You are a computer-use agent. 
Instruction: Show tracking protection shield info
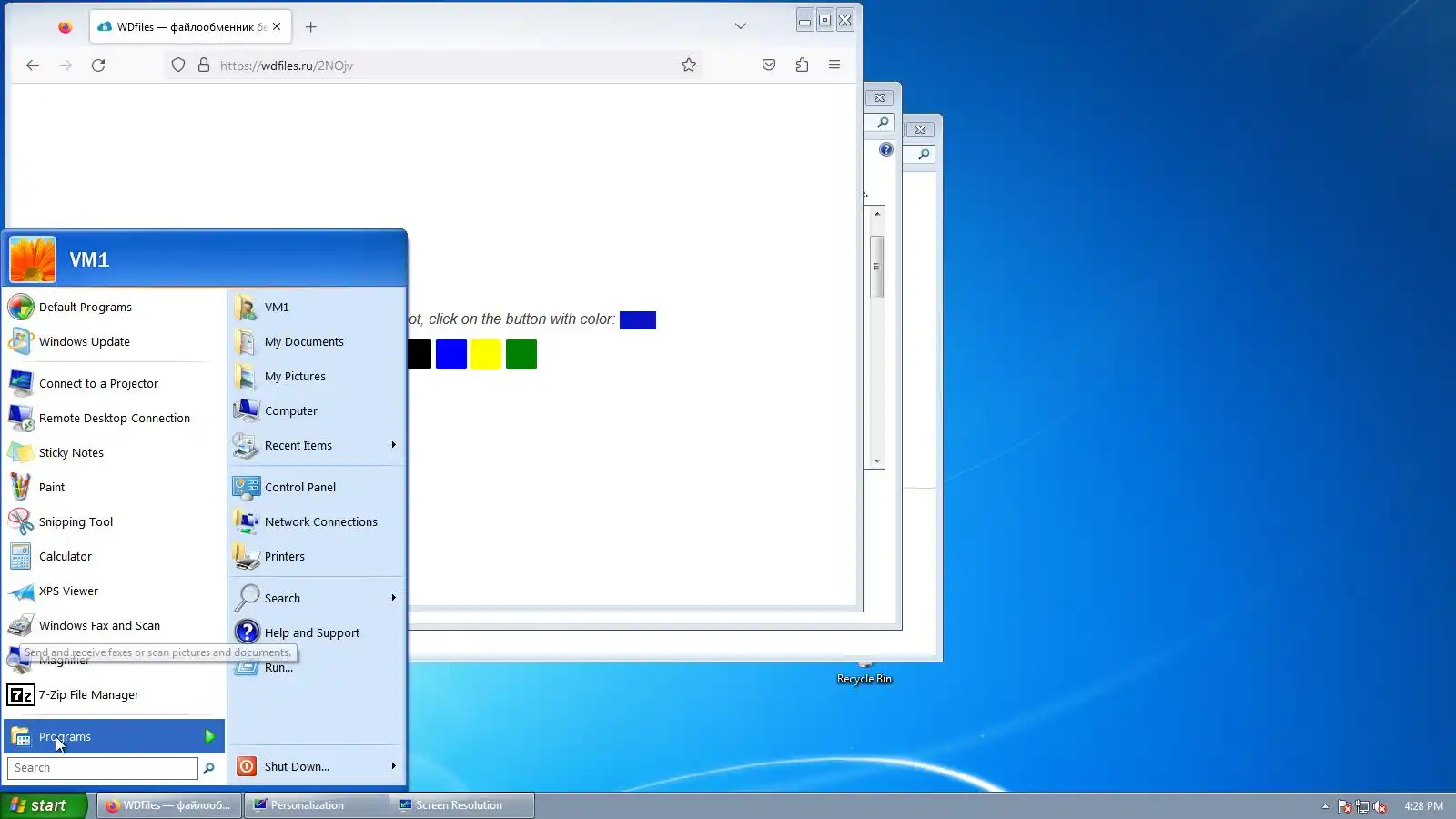click(178, 65)
